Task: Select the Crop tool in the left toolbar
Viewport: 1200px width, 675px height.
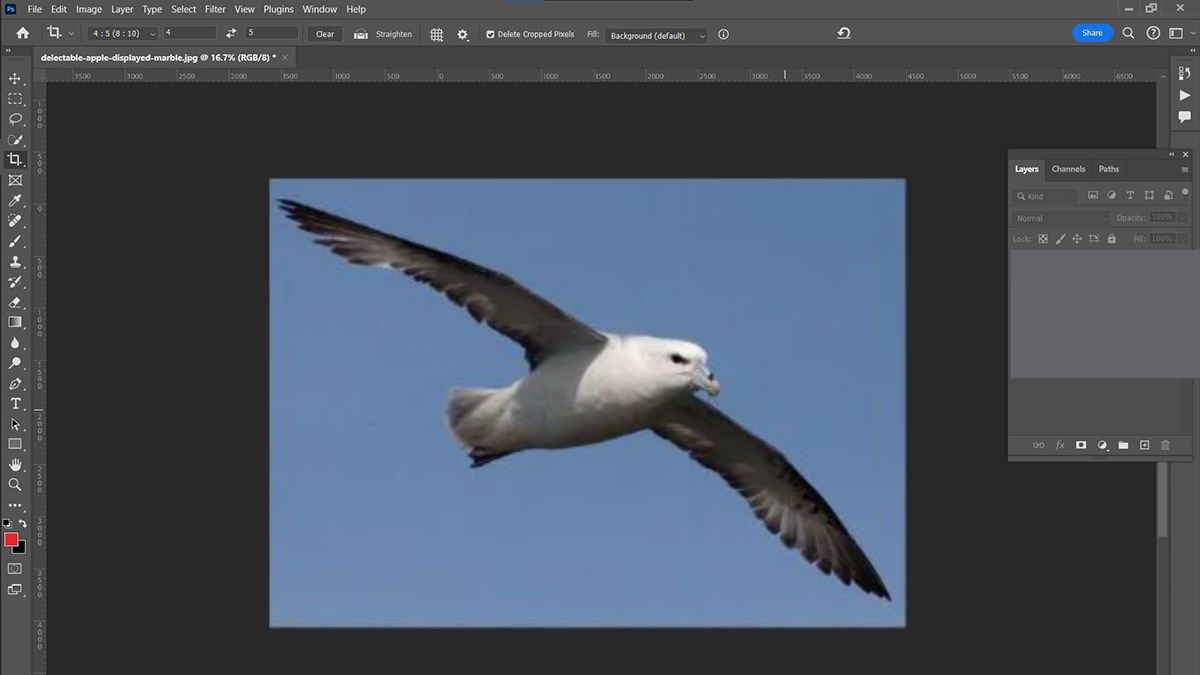Action: (15, 160)
